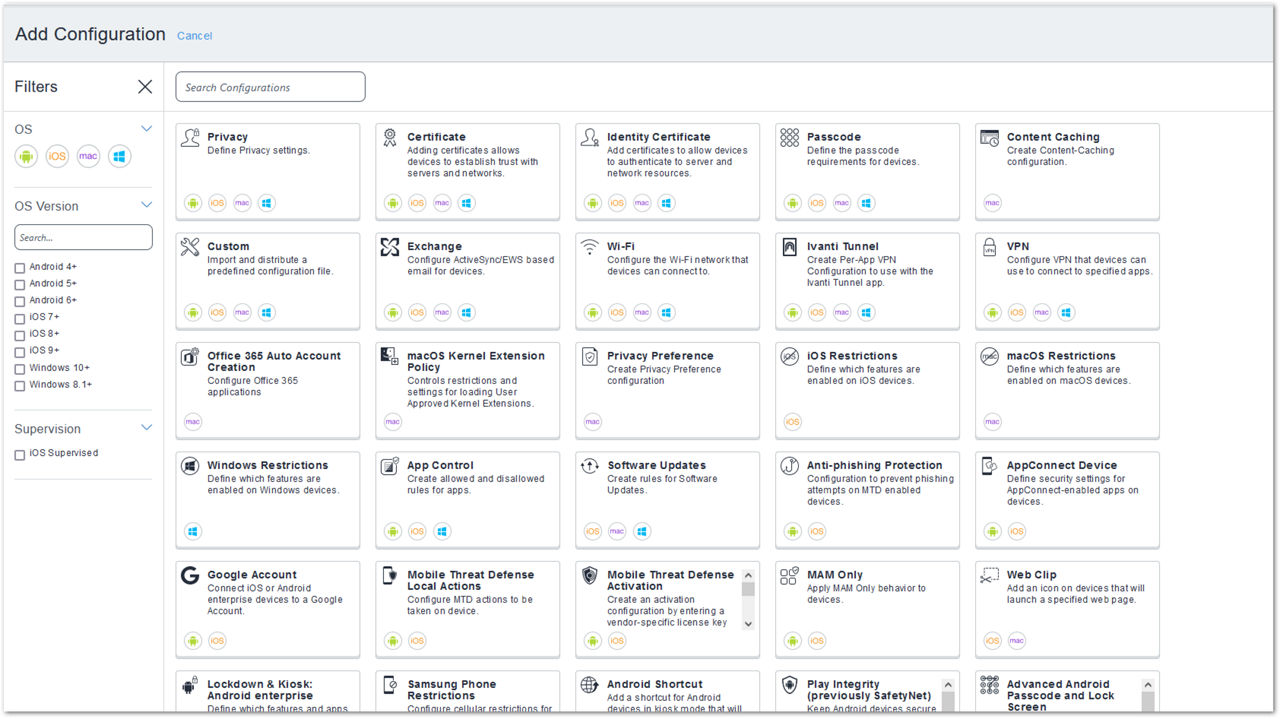Click the Cancel link
Screen dimensions: 1280x719
(194, 36)
